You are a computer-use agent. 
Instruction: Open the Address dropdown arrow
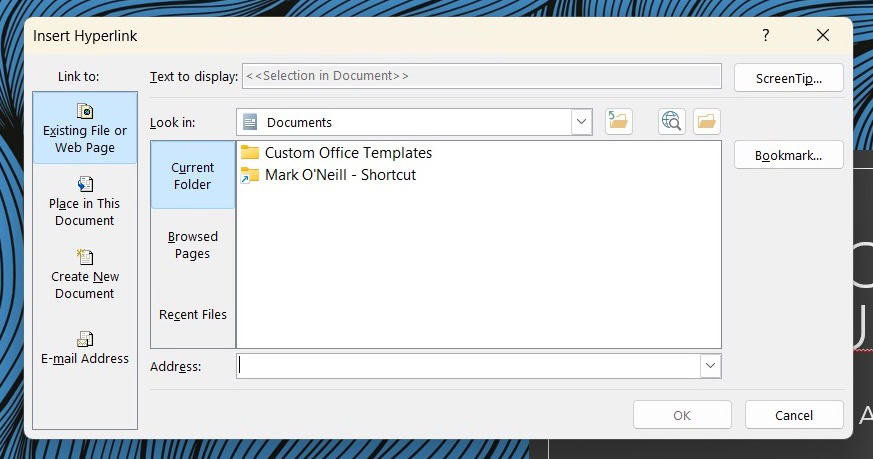pyautogui.click(x=710, y=366)
